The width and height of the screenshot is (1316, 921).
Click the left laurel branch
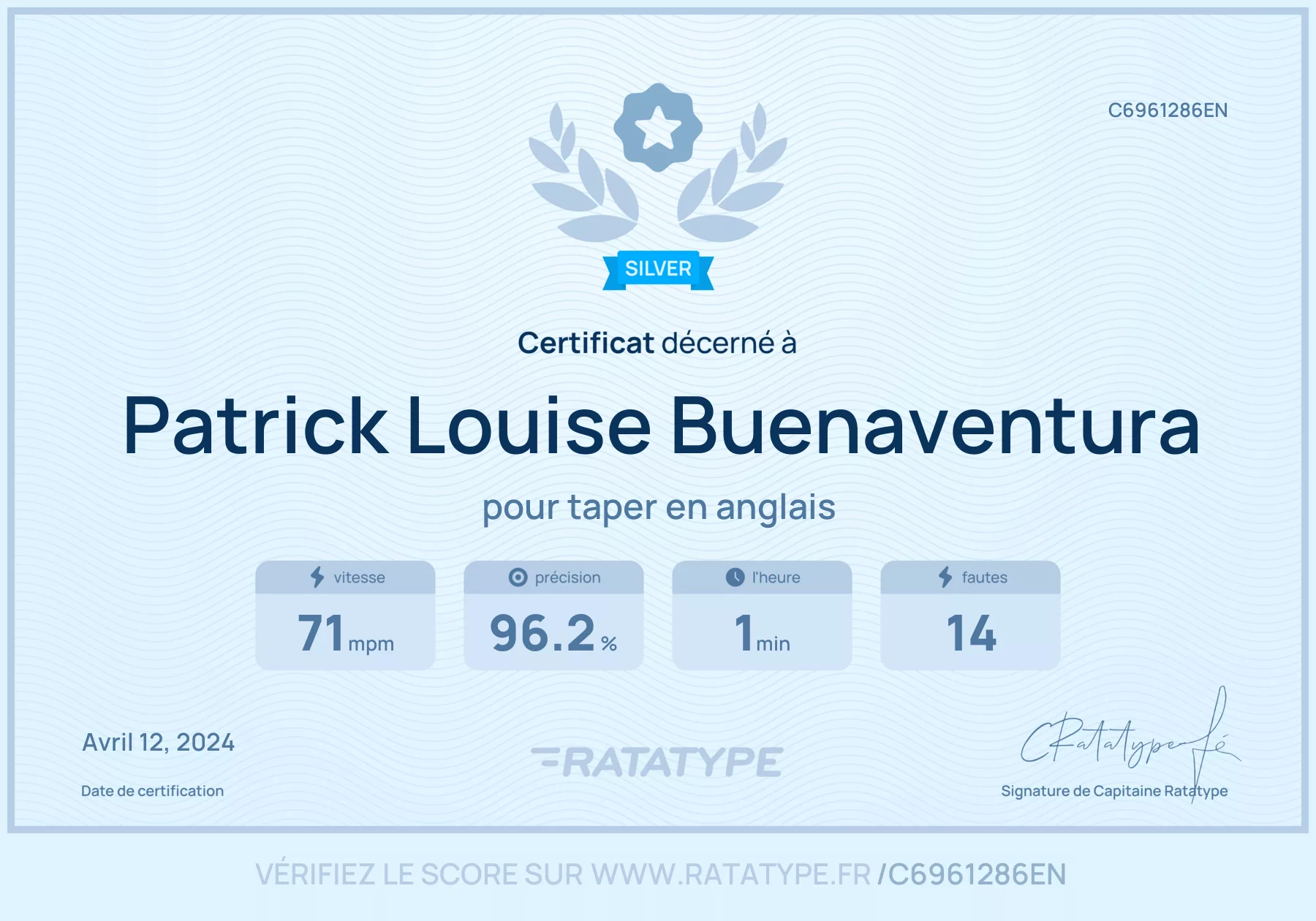pos(583,173)
